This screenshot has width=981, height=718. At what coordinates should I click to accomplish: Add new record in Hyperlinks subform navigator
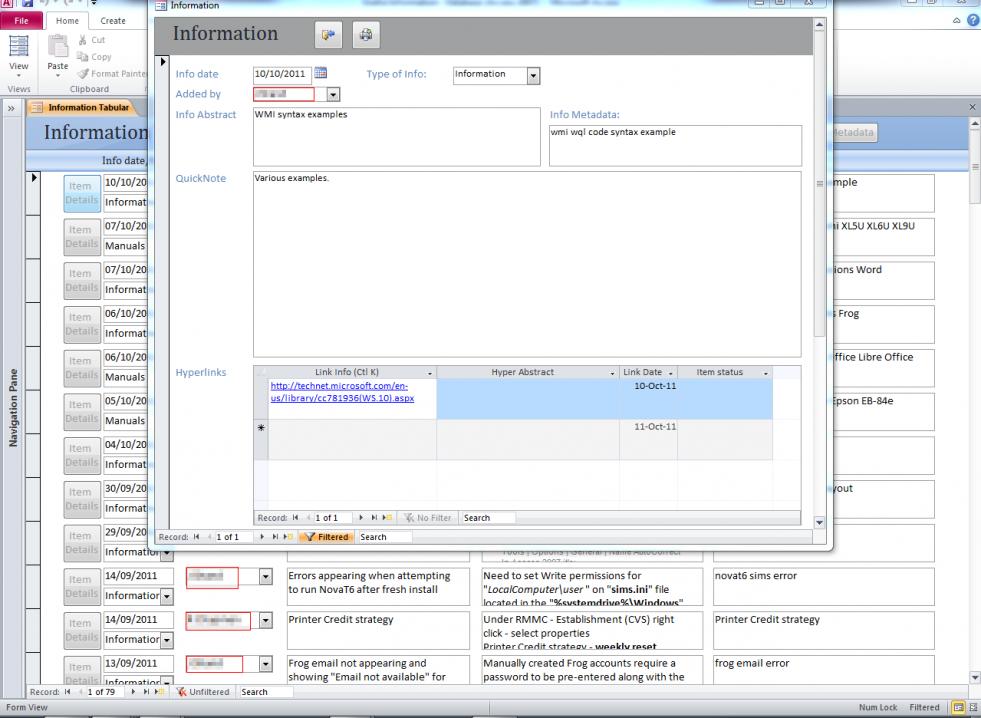(x=387, y=518)
